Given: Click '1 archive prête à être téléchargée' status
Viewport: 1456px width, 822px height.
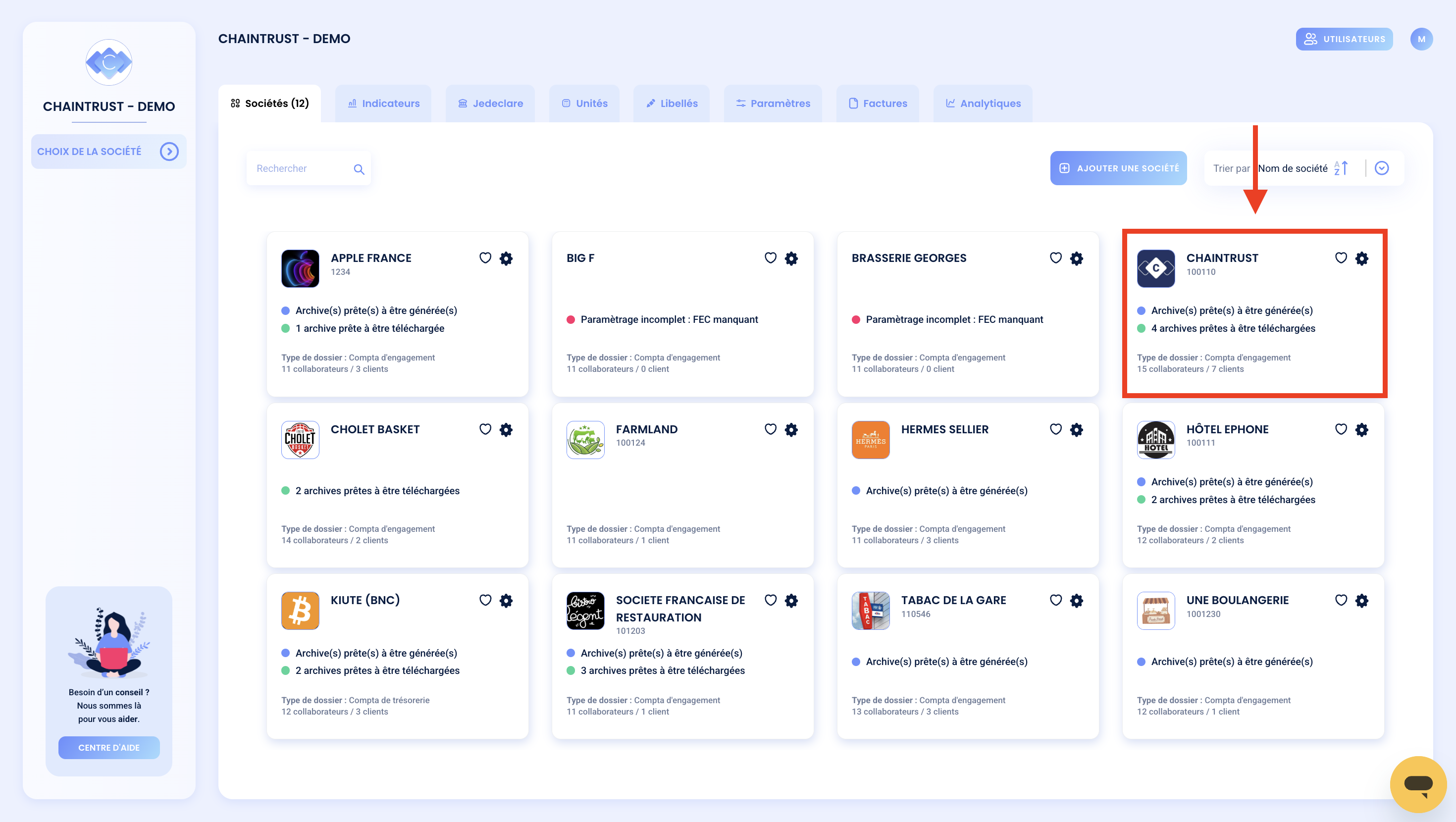Looking at the screenshot, I should pos(369,328).
